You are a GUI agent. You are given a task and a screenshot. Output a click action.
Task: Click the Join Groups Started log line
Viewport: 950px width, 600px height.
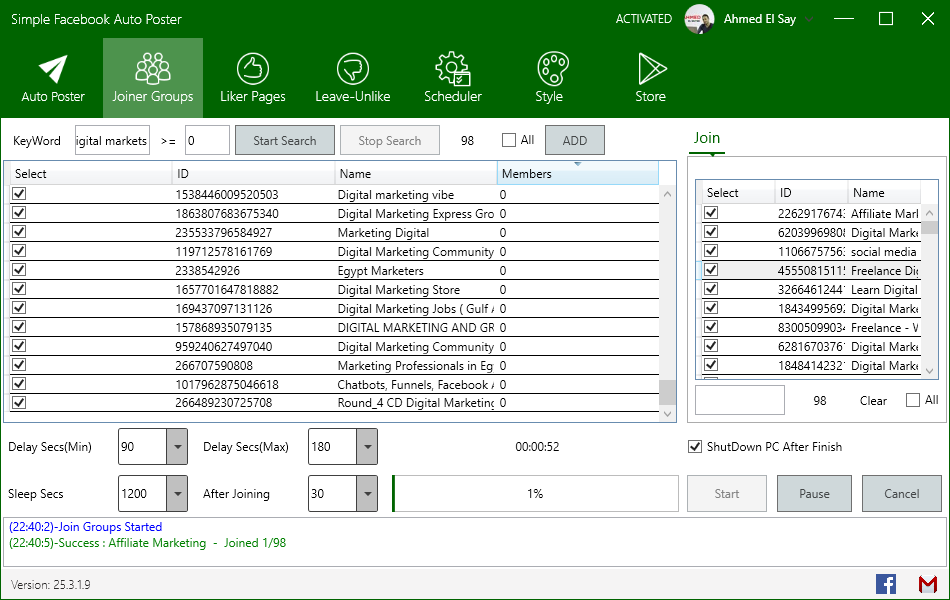[x=85, y=527]
